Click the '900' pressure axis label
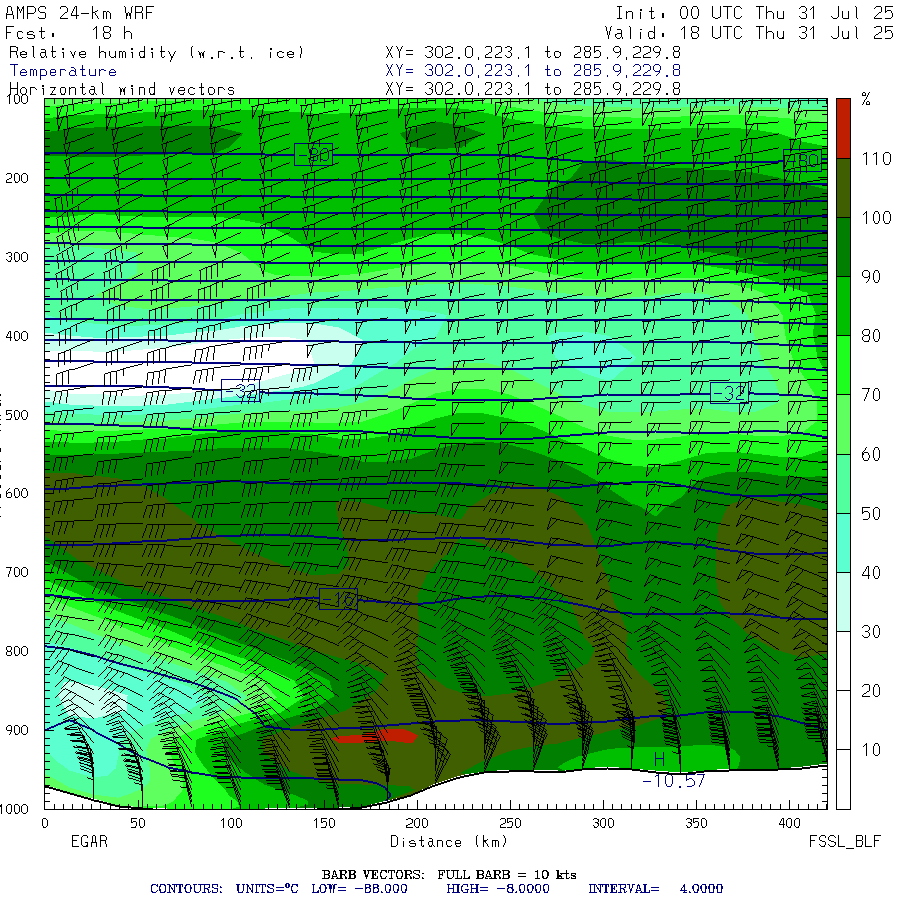Viewport: 900px width, 900px height. 17,730
